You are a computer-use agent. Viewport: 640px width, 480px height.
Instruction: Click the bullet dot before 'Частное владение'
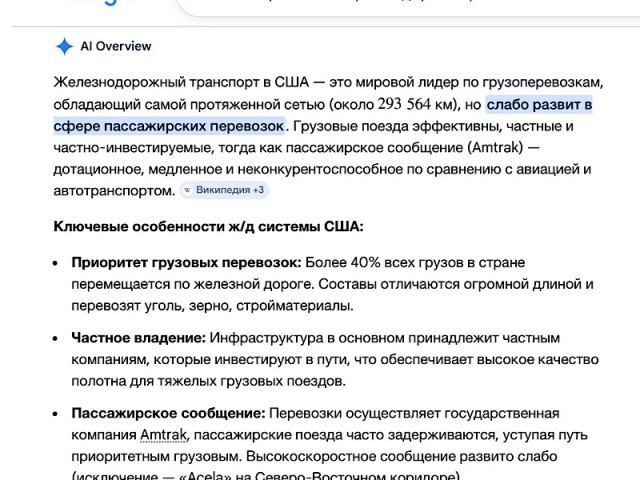click(x=57, y=338)
